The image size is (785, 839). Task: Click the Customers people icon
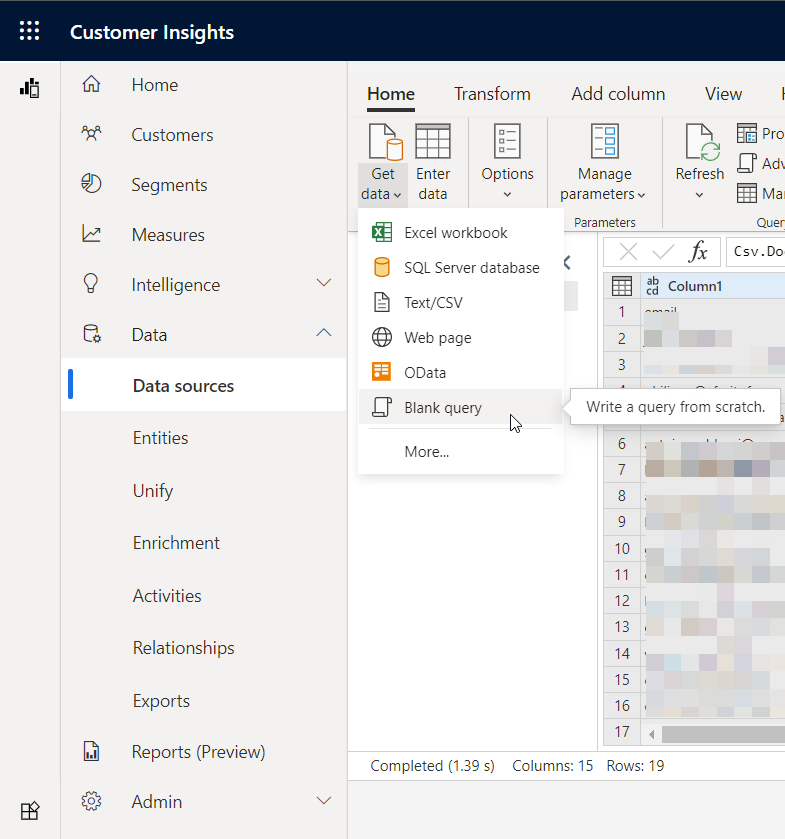pos(91,134)
